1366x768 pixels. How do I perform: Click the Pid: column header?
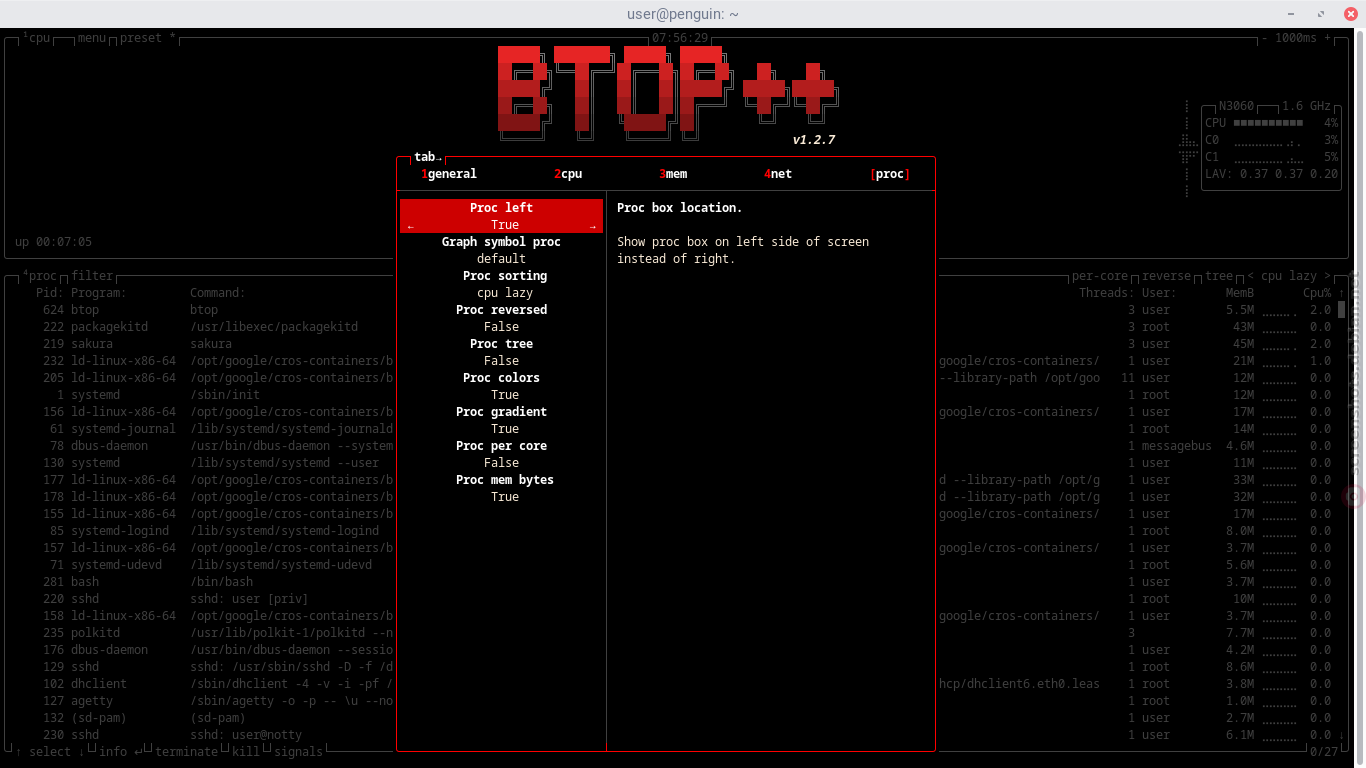tap(50, 293)
